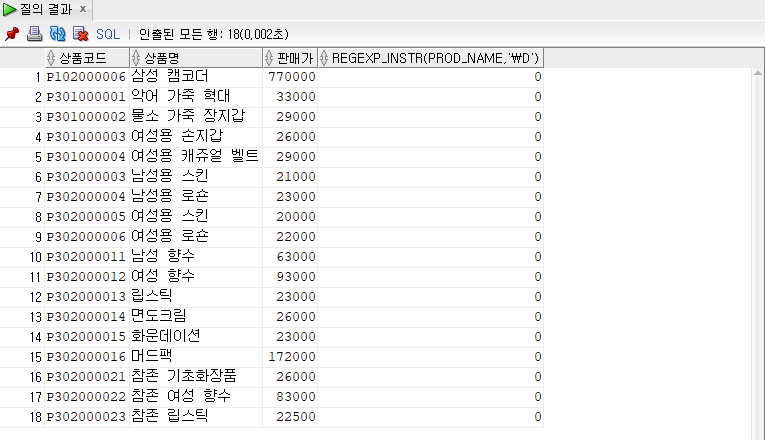Select cell 화운데이션

(196, 337)
